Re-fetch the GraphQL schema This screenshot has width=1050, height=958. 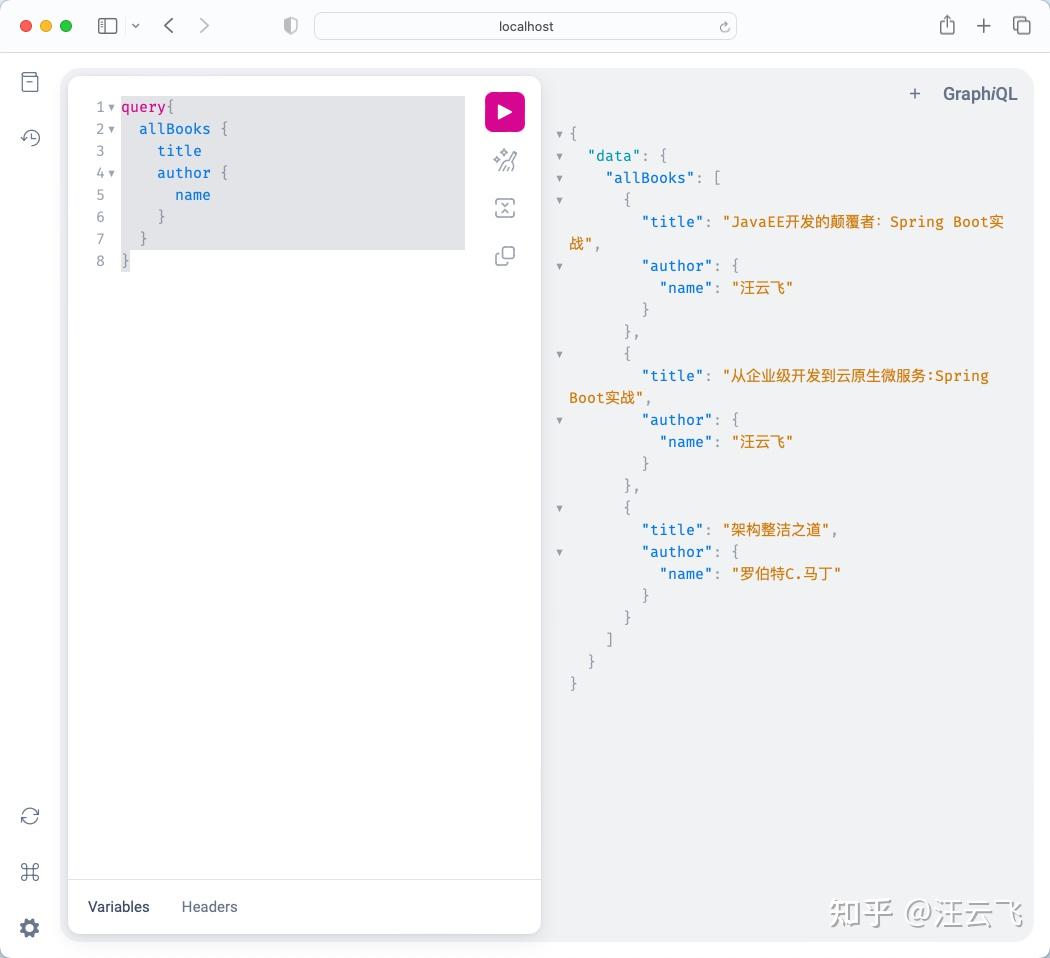click(x=30, y=816)
